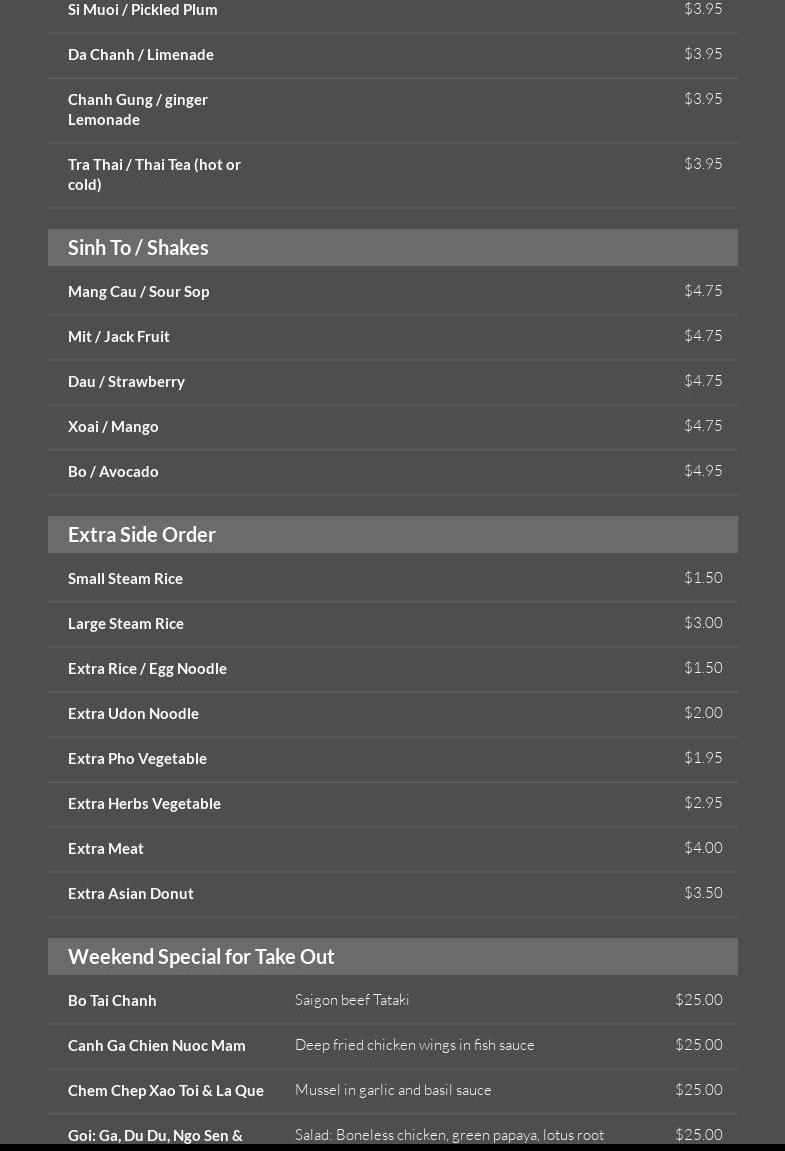Select the Xoai / Mango shake item
Viewport: 785px width, 1151px height.
(113, 427)
